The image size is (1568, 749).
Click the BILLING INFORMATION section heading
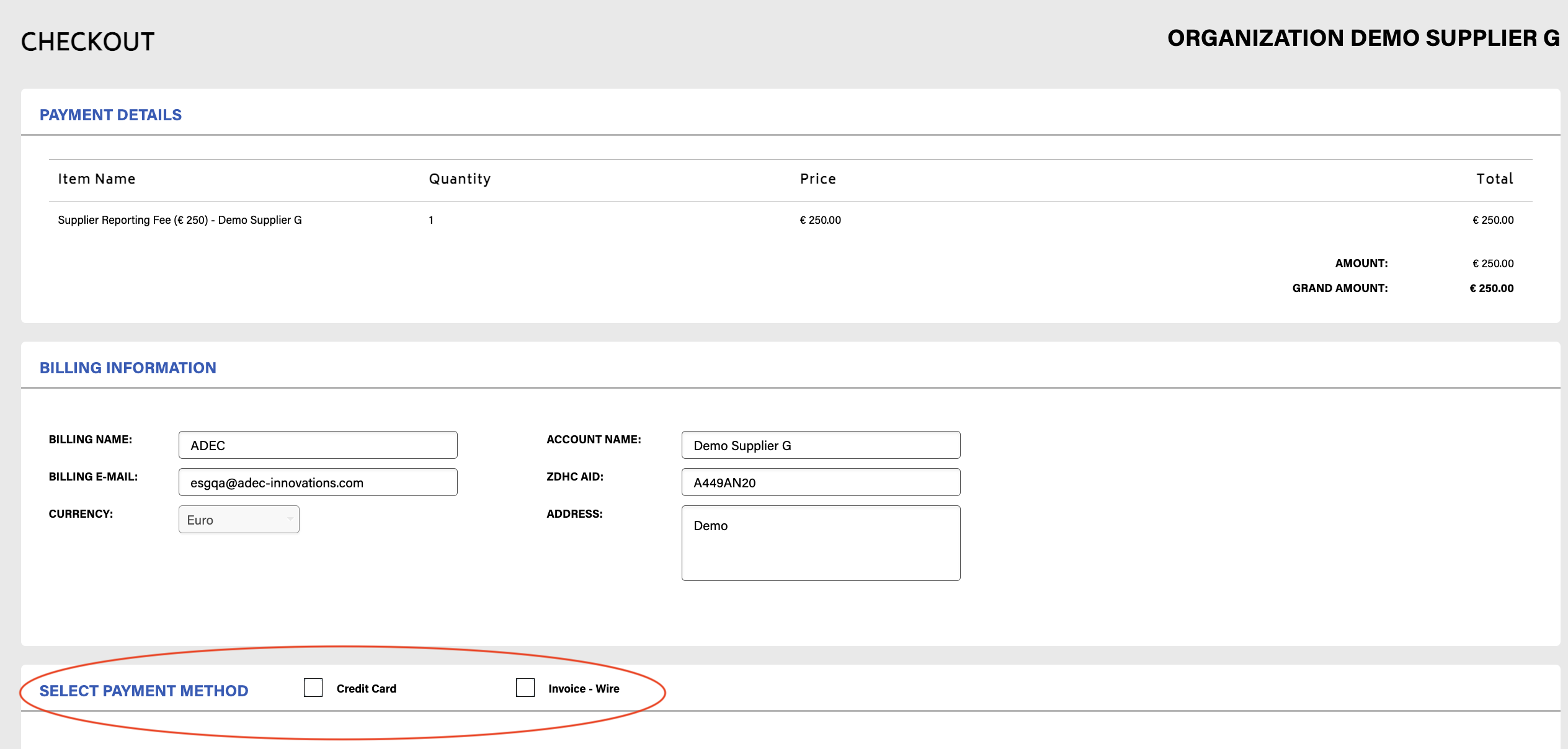point(128,368)
